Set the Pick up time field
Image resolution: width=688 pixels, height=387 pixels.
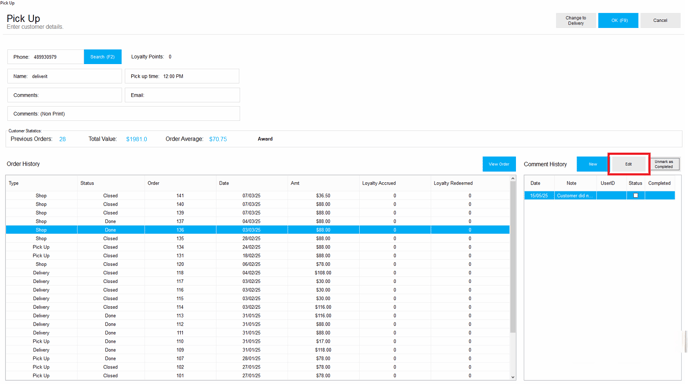point(182,76)
